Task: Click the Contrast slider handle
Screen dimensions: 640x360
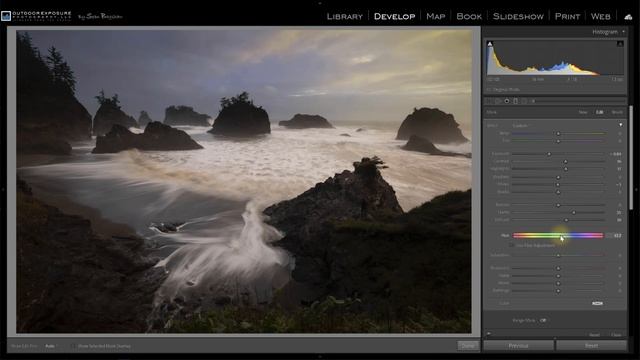Action: (565, 161)
